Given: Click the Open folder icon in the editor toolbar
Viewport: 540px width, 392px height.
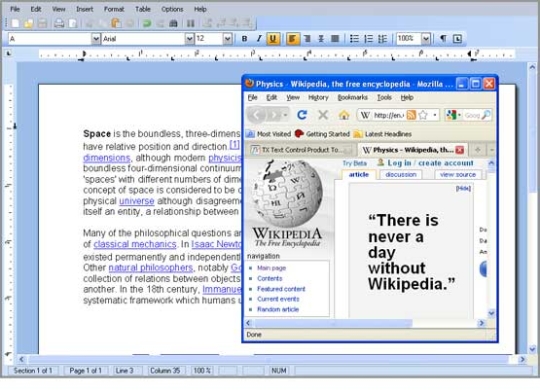Looking at the screenshot, I should click(x=29, y=23).
